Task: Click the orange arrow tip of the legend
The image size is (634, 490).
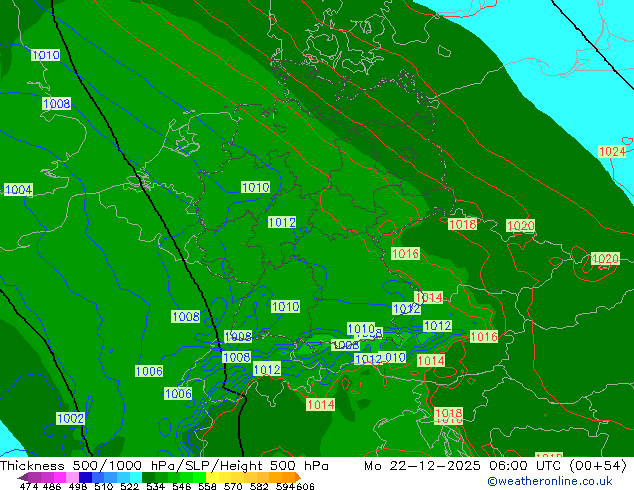Action: point(298,477)
